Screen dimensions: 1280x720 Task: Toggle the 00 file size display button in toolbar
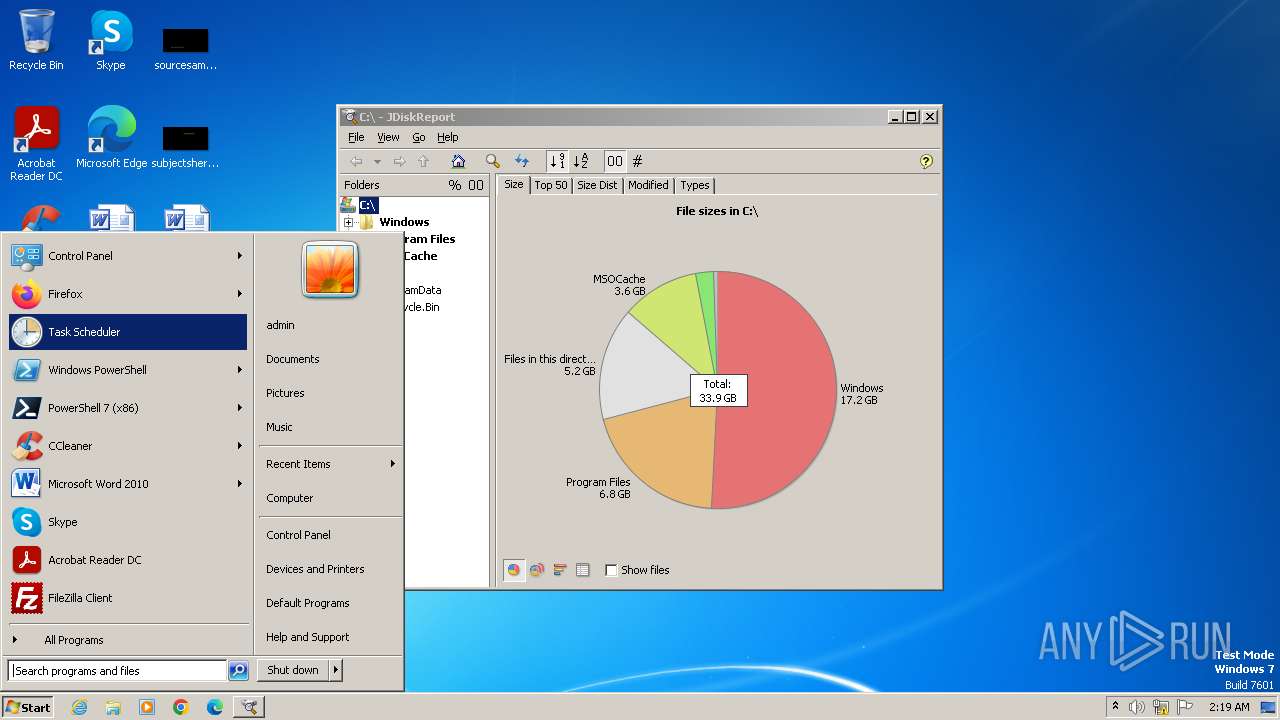[615, 161]
